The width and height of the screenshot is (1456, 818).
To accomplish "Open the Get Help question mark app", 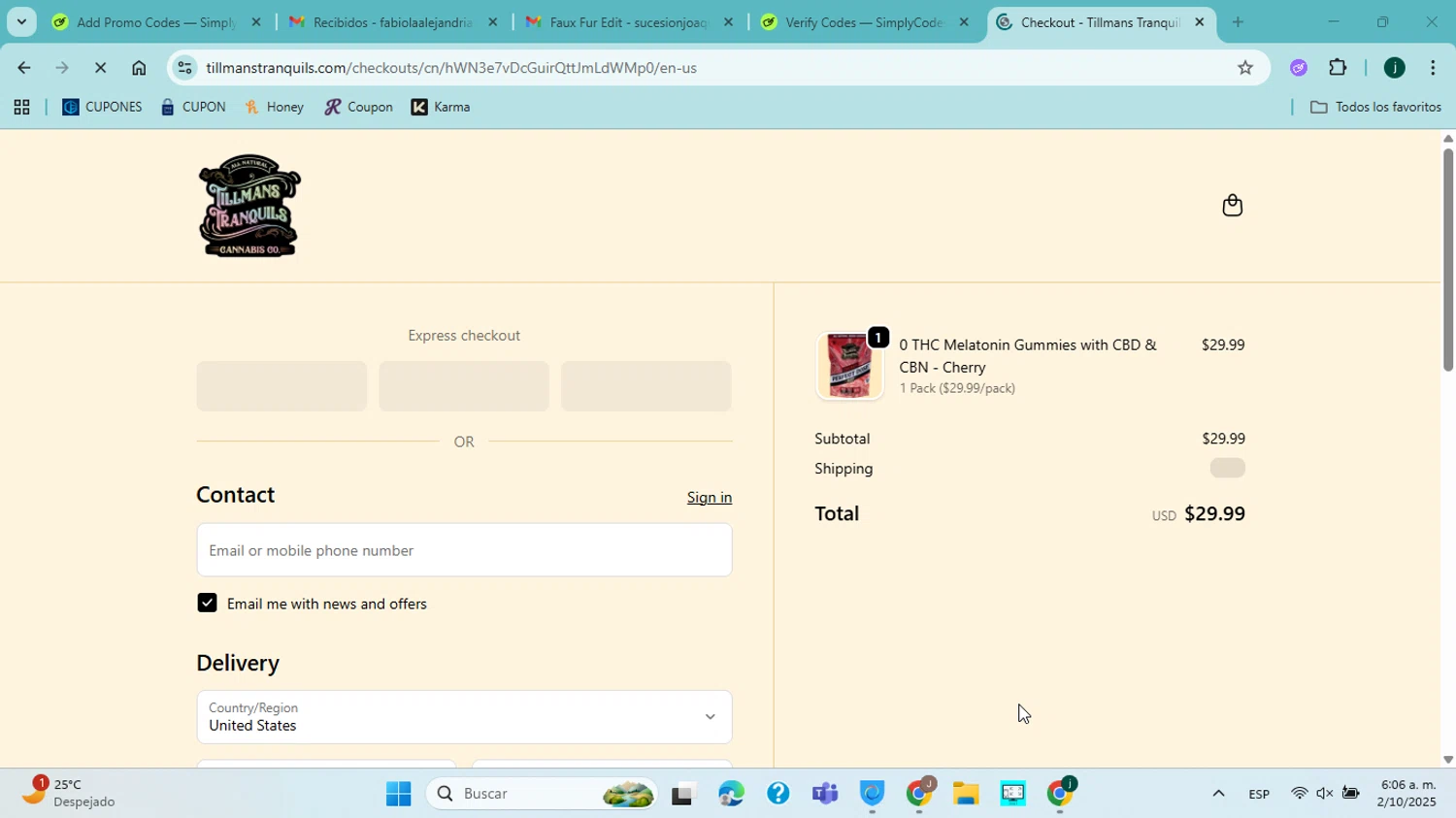I will (x=778, y=794).
